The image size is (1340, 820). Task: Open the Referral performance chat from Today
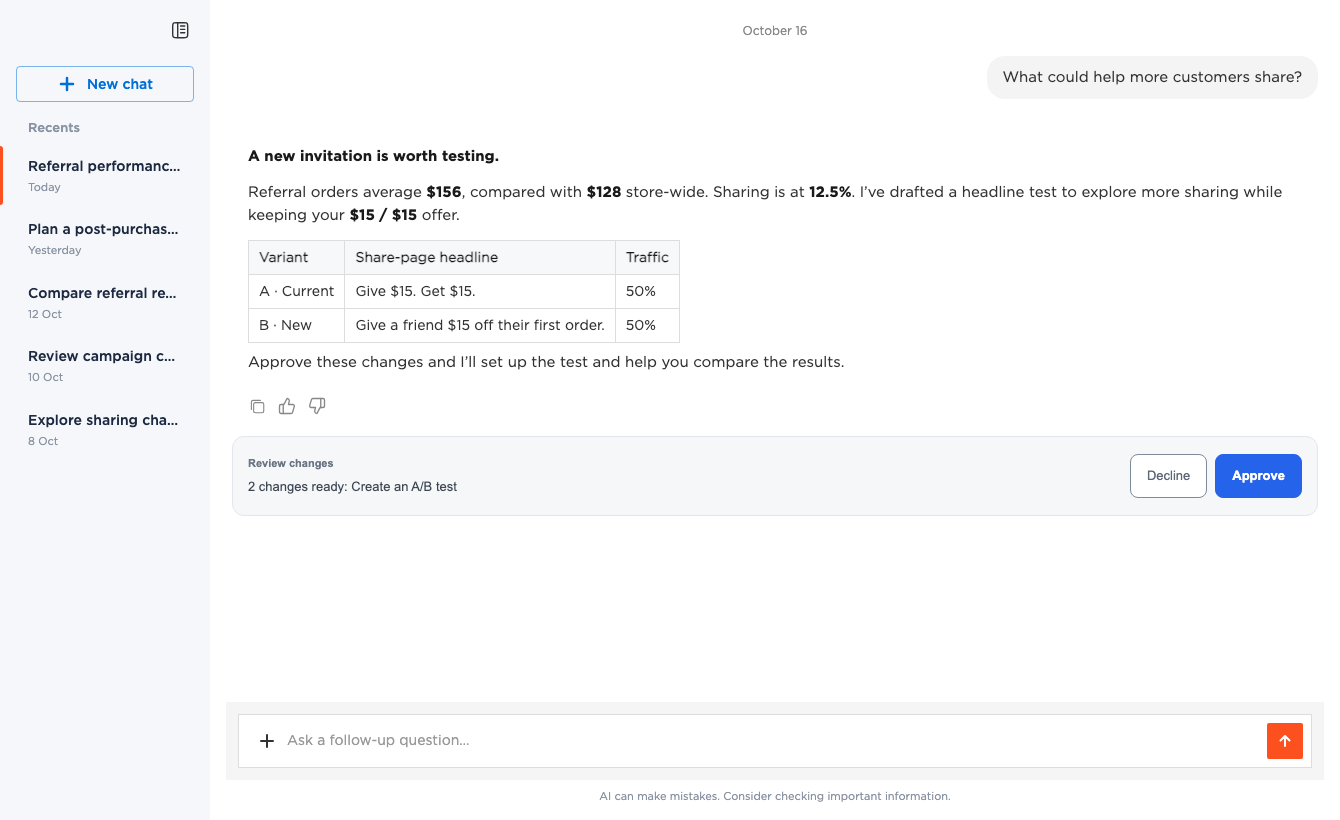[x=105, y=175]
